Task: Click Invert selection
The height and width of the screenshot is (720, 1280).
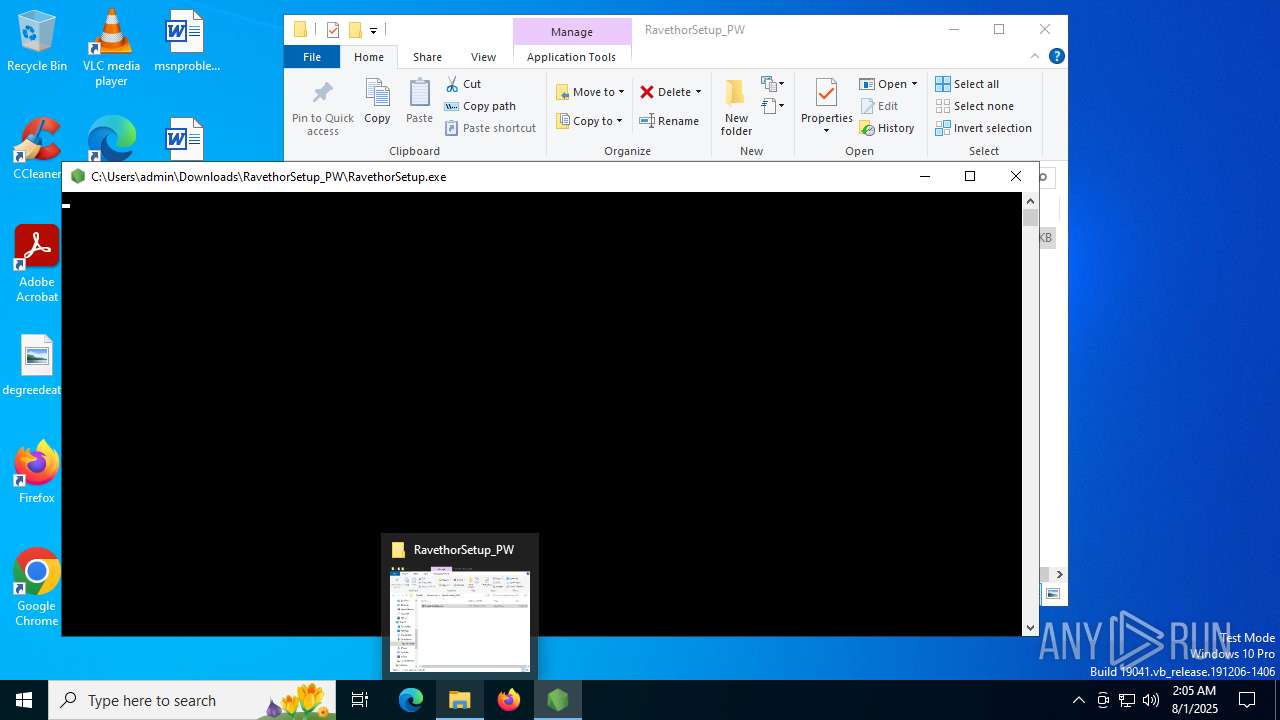Action: (x=983, y=128)
